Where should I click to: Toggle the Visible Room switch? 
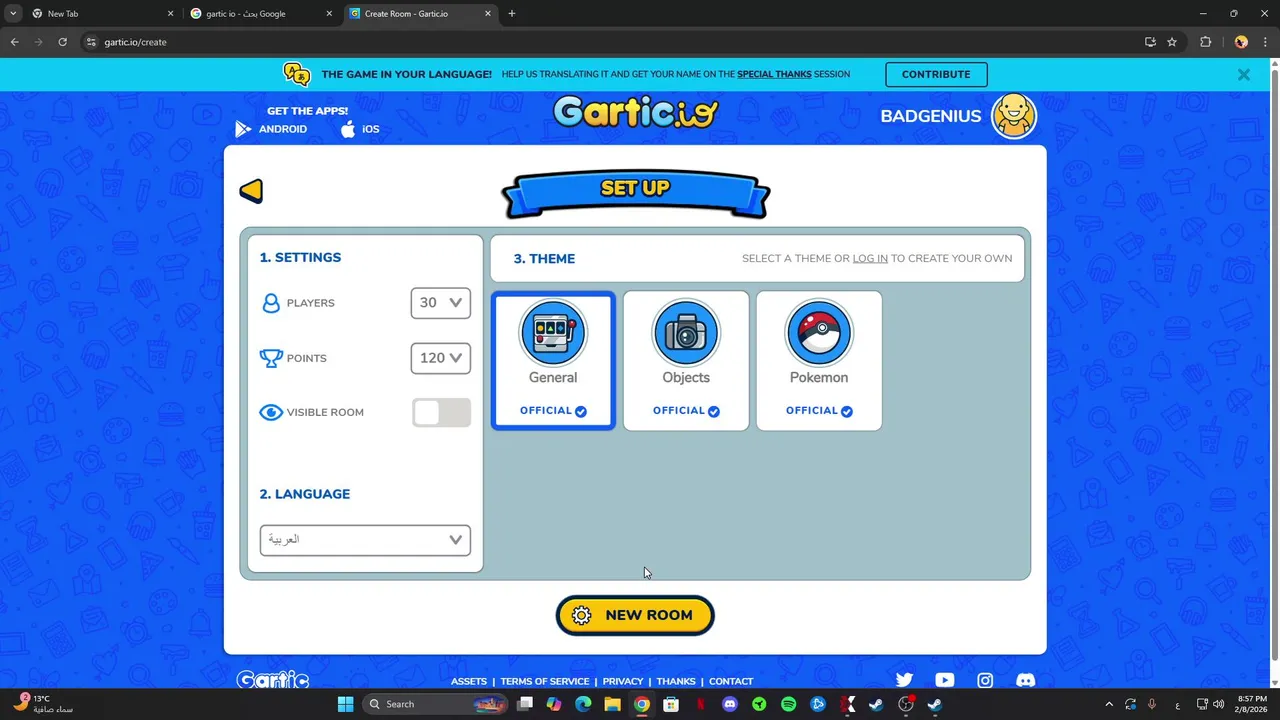441,413
